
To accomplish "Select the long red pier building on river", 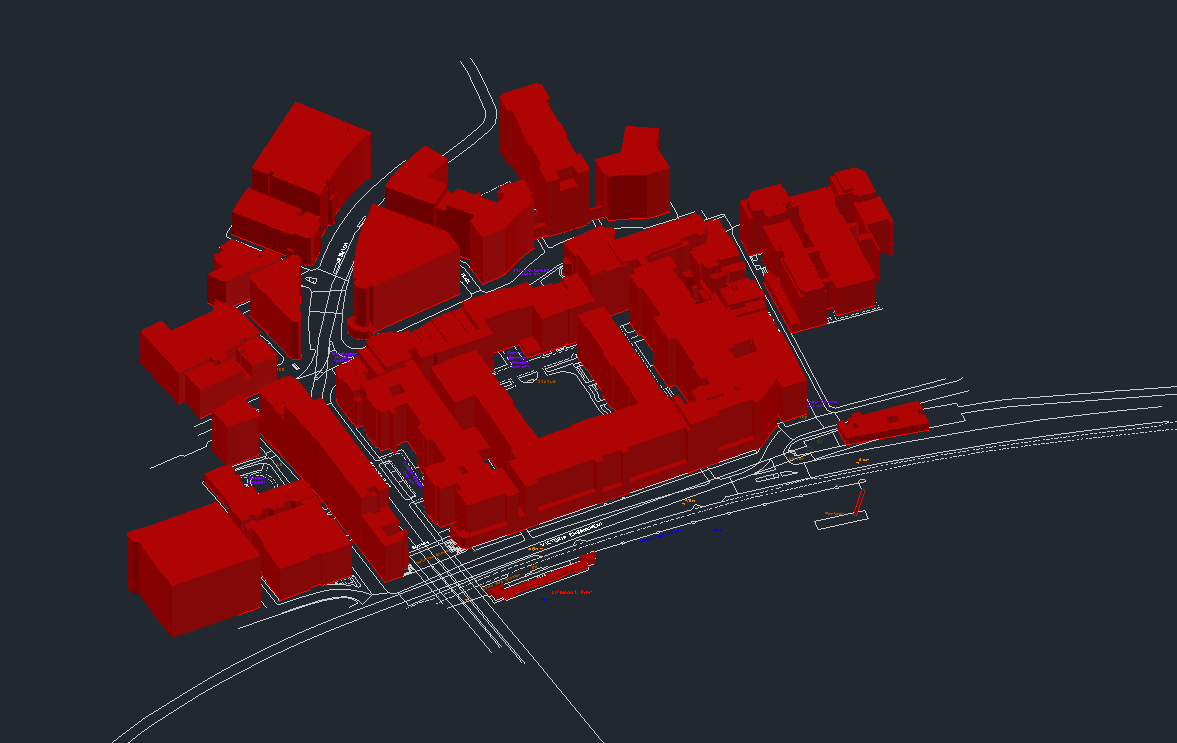I will tap(541, 577).
